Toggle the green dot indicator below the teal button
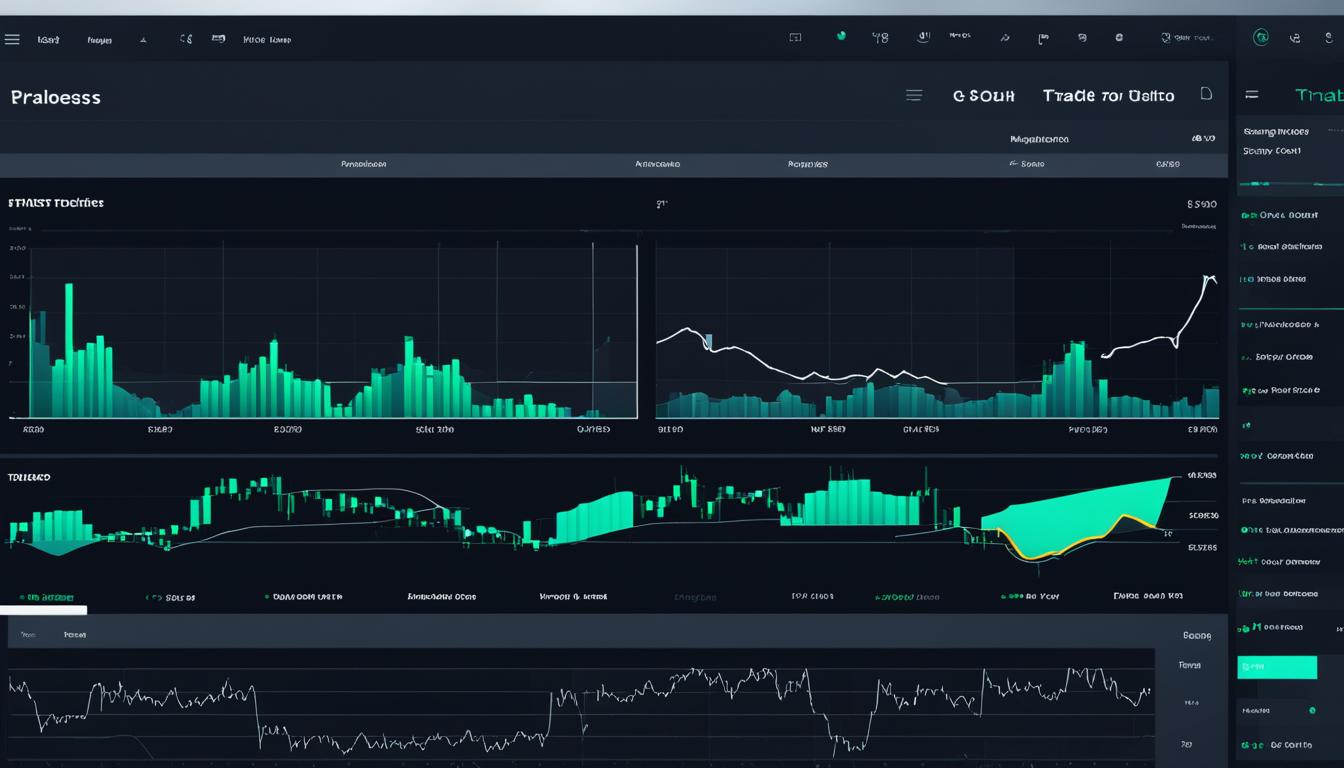 click(x=1312, y=710)
